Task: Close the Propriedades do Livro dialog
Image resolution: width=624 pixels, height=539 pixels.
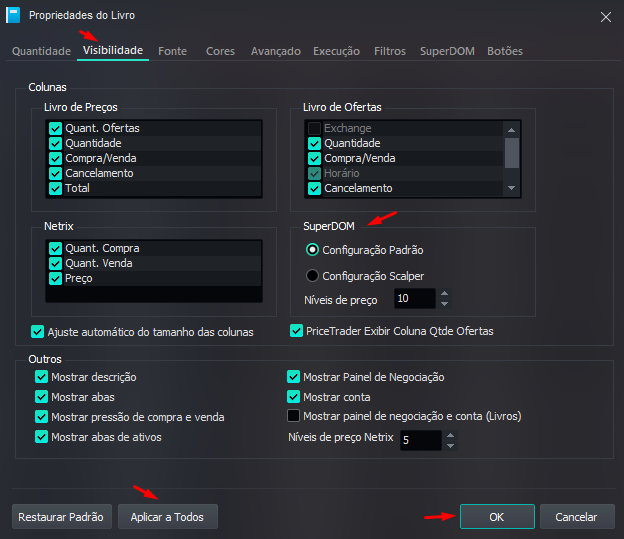Action: (x=606, y=17)
